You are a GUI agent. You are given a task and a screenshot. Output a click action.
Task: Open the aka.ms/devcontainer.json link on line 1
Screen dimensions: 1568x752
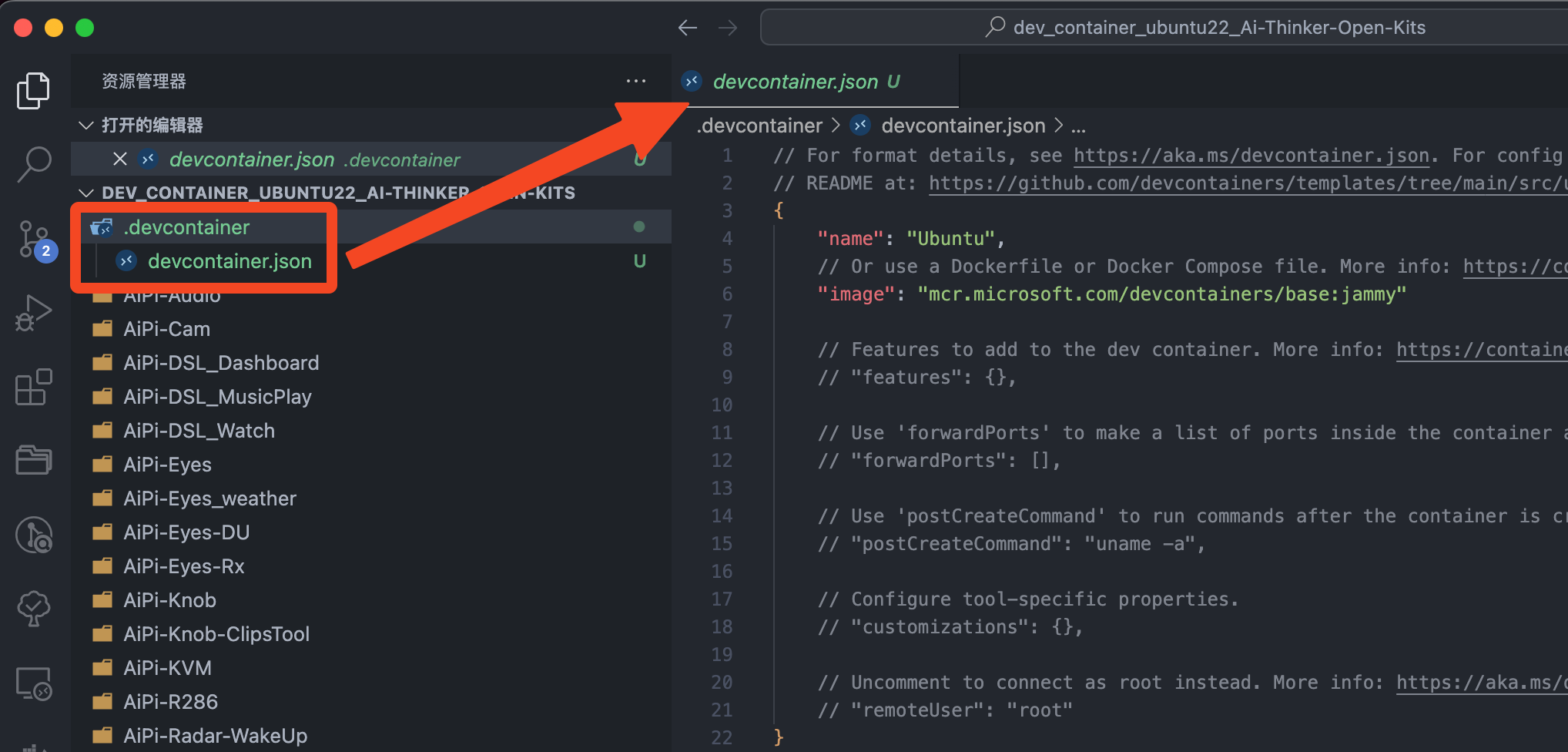tap(1251, 156)
